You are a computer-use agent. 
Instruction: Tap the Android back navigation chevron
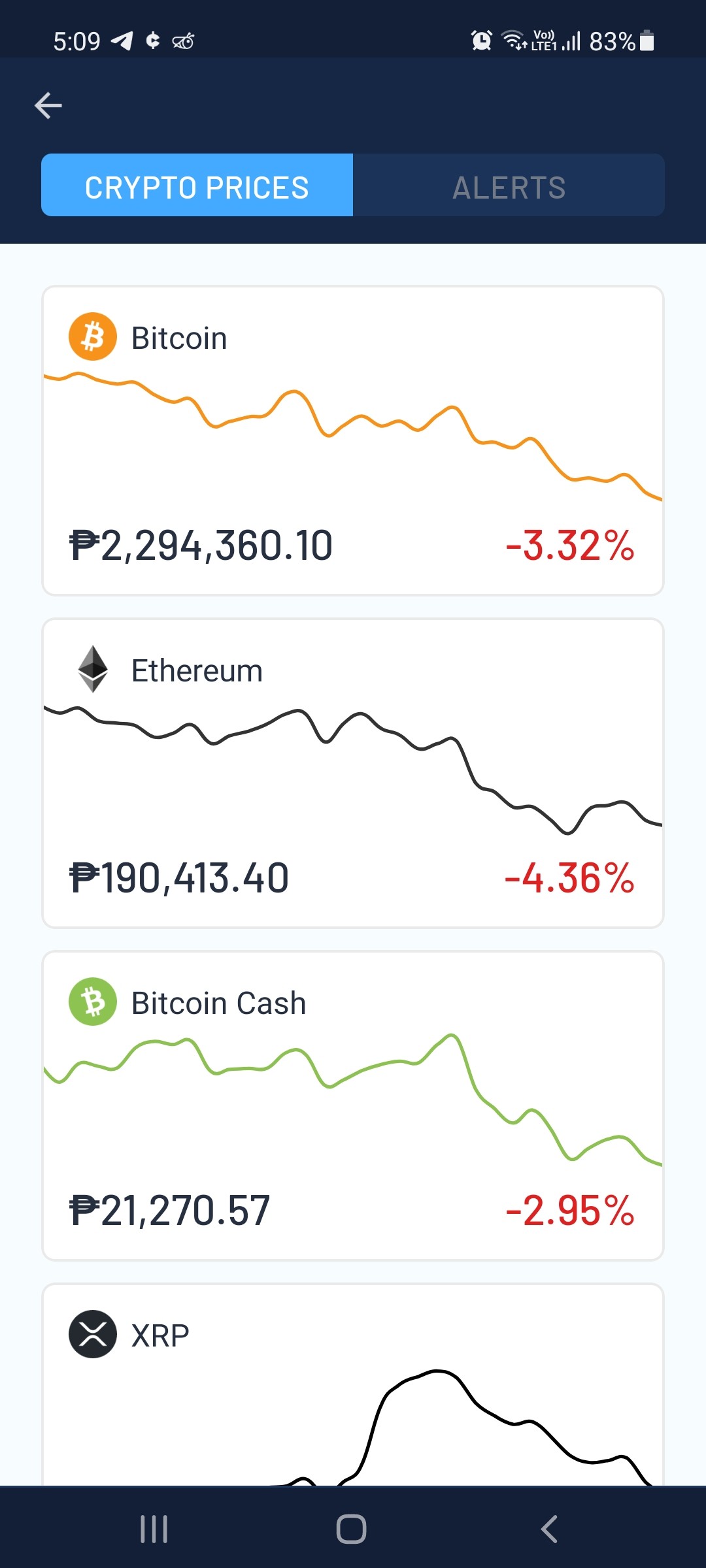point(549,1529)
